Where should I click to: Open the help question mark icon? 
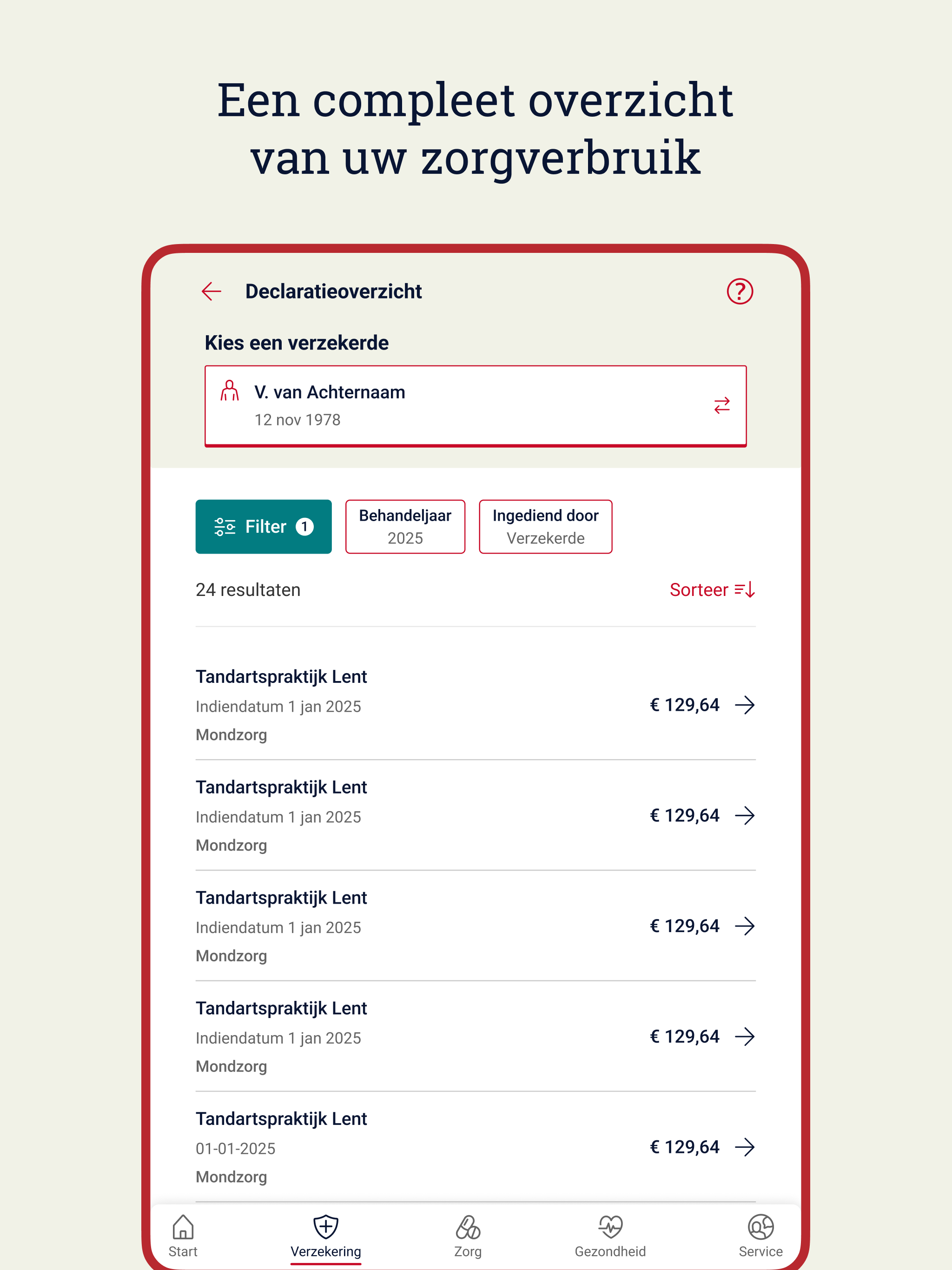740,291
